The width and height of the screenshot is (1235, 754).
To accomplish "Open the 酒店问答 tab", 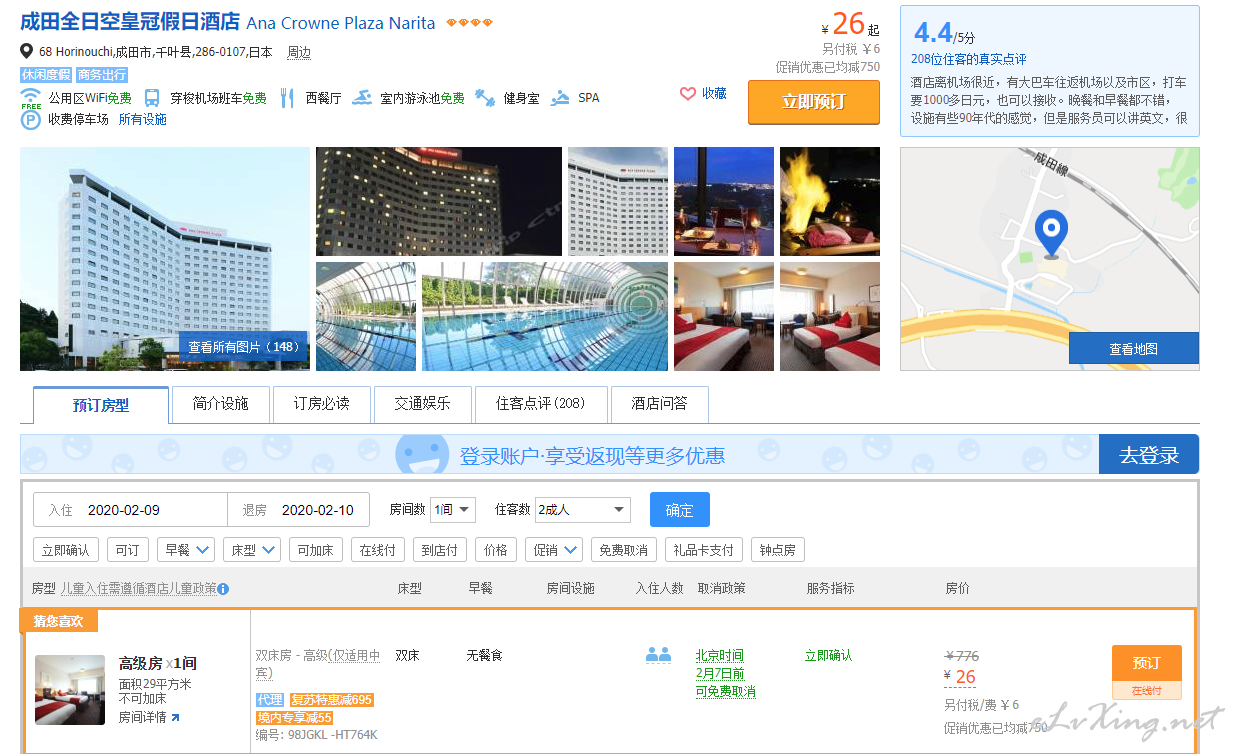I will click(659, 404).
